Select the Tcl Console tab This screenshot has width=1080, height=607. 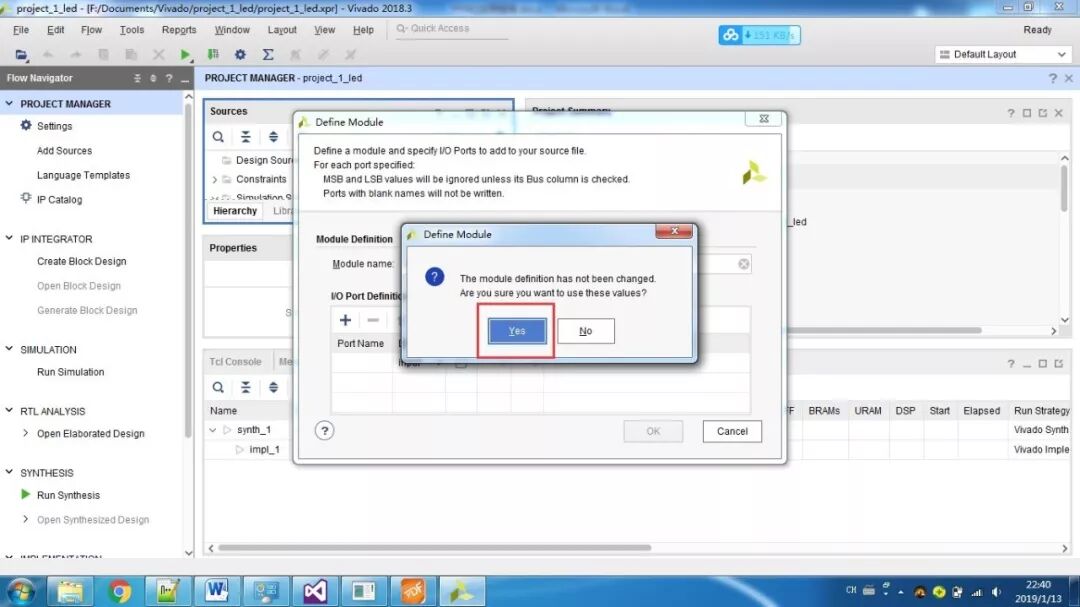[x=236, y=362]
